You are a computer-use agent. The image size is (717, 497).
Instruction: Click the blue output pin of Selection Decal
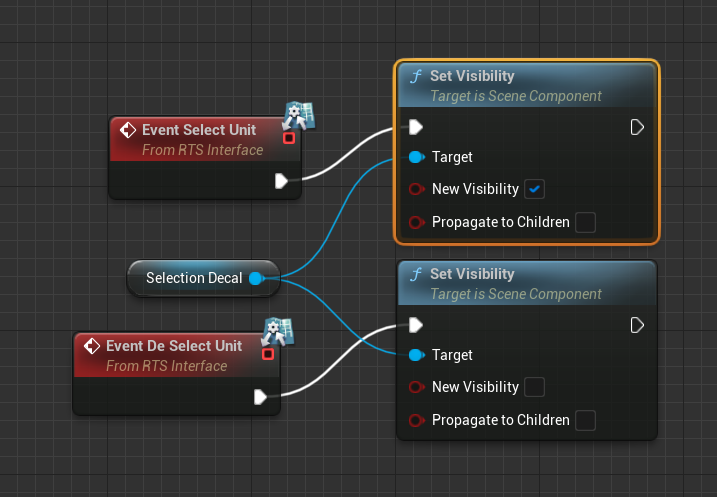click(256, 278)
